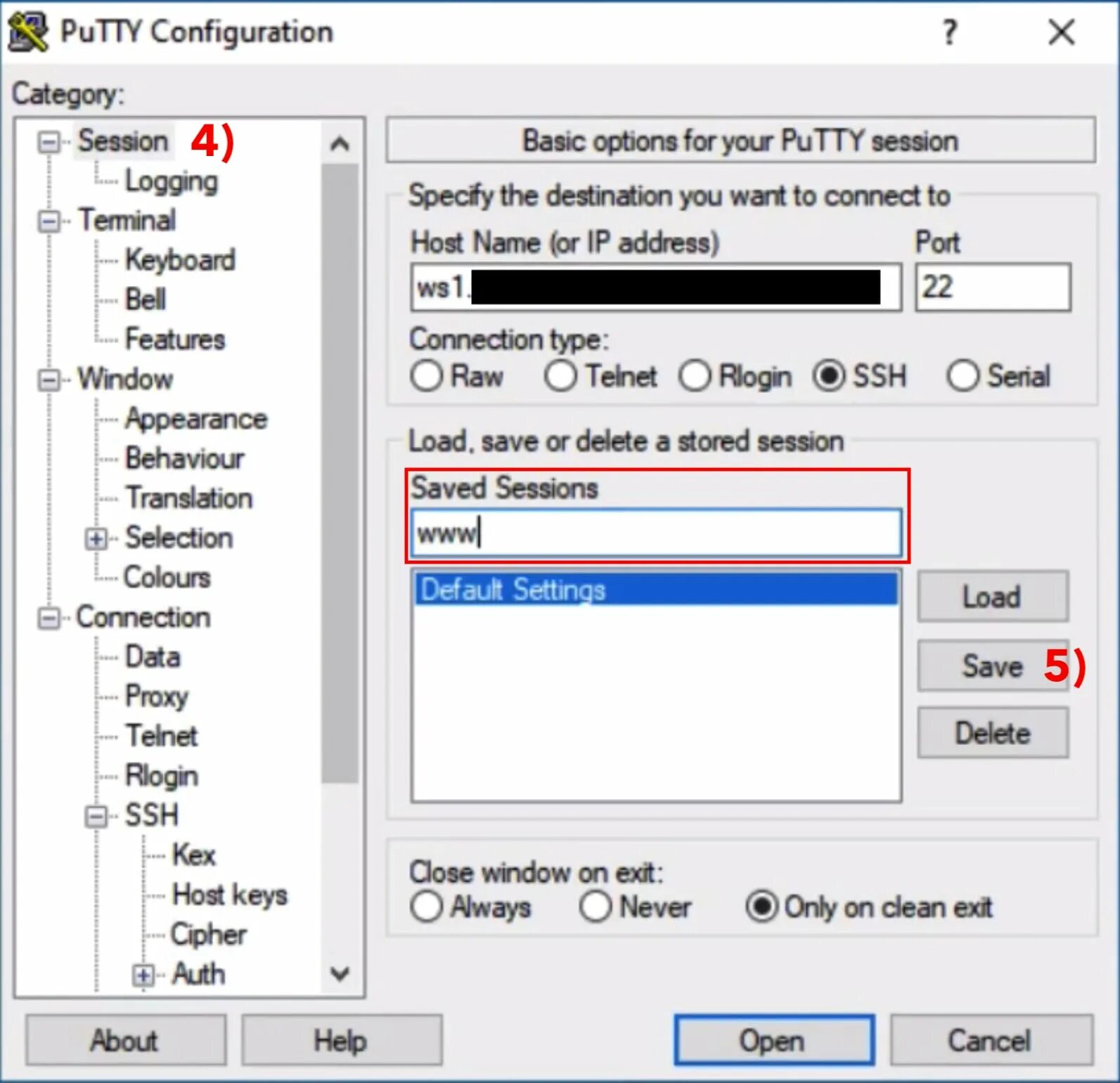This screenshot has width=1120, height=1083.
Task: Open the Connection category
Action: click(143, 618)
